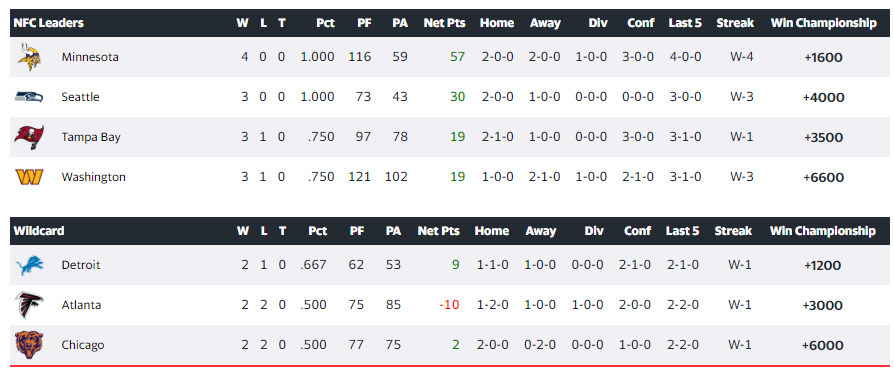The height and width of the screenshot is (368, 894).
Task: Click the Washington Commanders logo
Action: point(29,177)
